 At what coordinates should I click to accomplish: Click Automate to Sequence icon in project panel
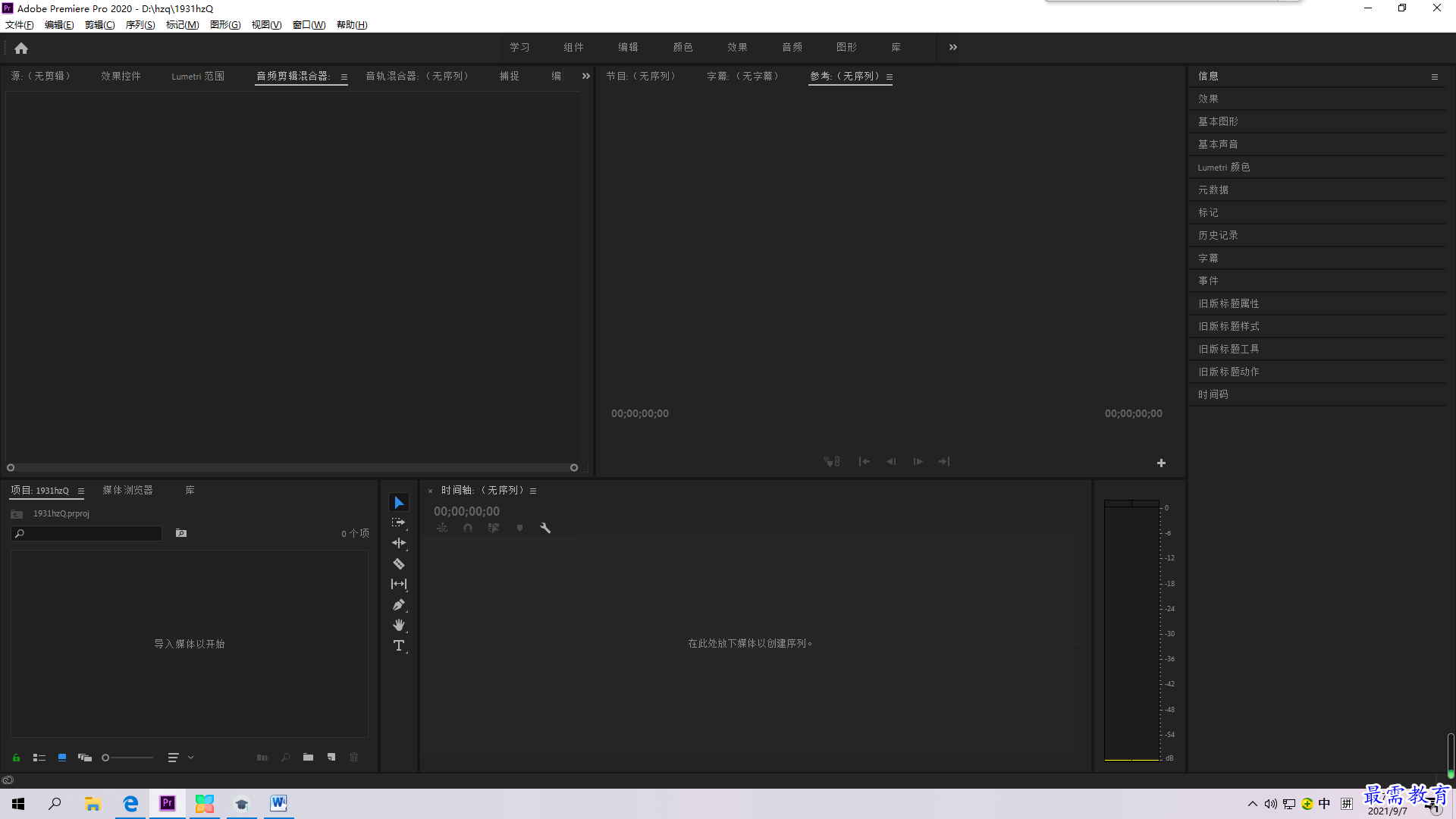[x=262, y=758]
